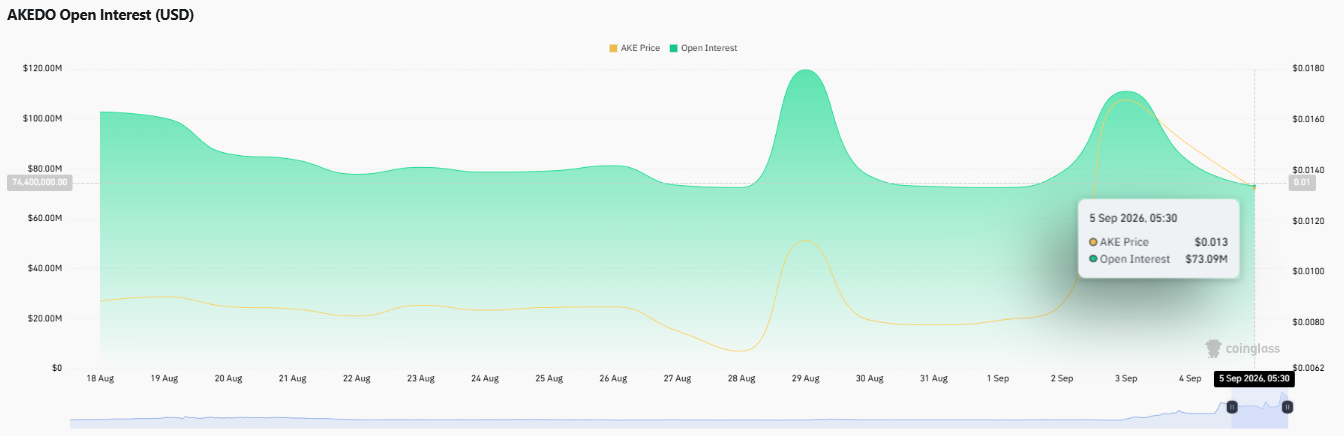The image size is (1344, 436).
Task: Click the $40.00M y-axis label
Action: pos(46,268)
